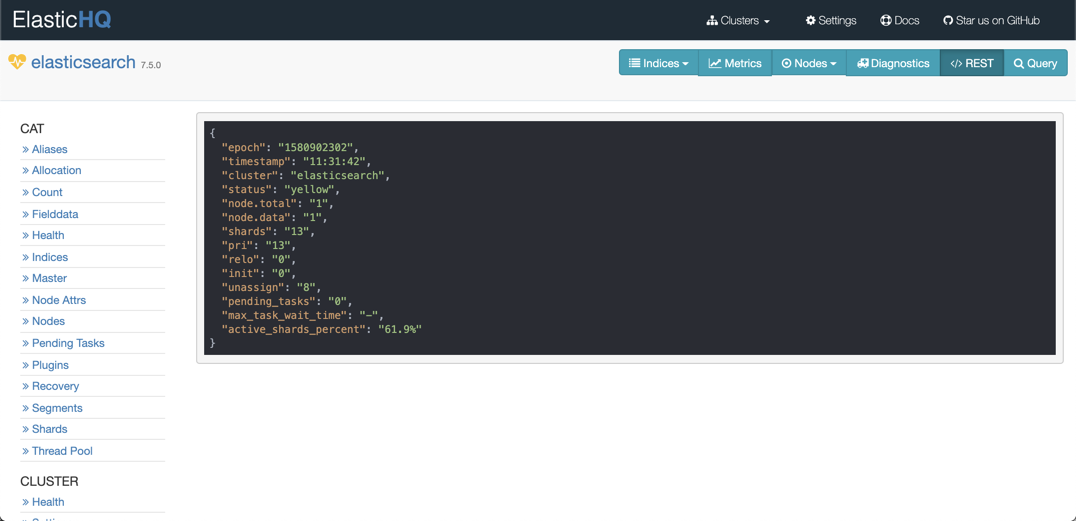This screenshot has width=1076, height=521.
Task: Click the "pending_tasks" line in JSON
Action: (x=286, y=301)
